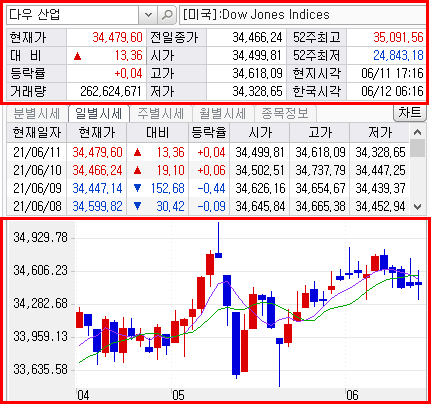Open the 다우 산업 index dropdown arrow
431x404 pixels.
148,15
